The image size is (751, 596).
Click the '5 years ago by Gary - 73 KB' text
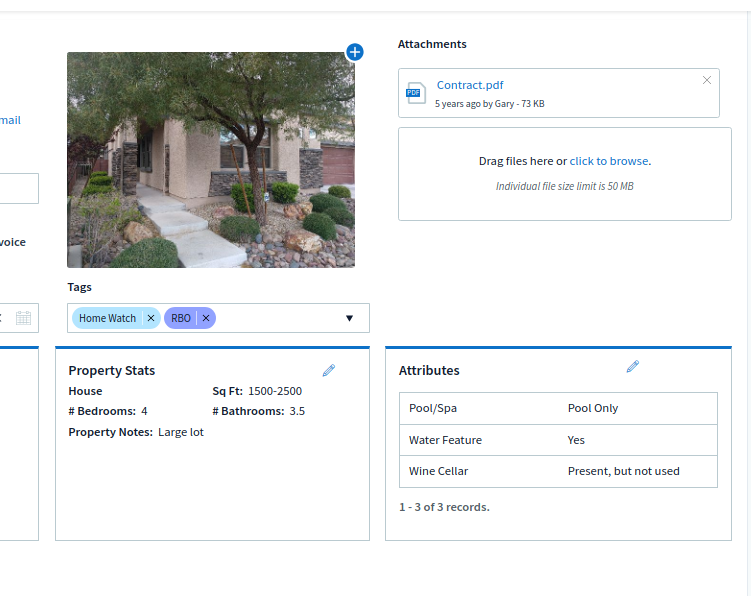[x=489, y=103]
